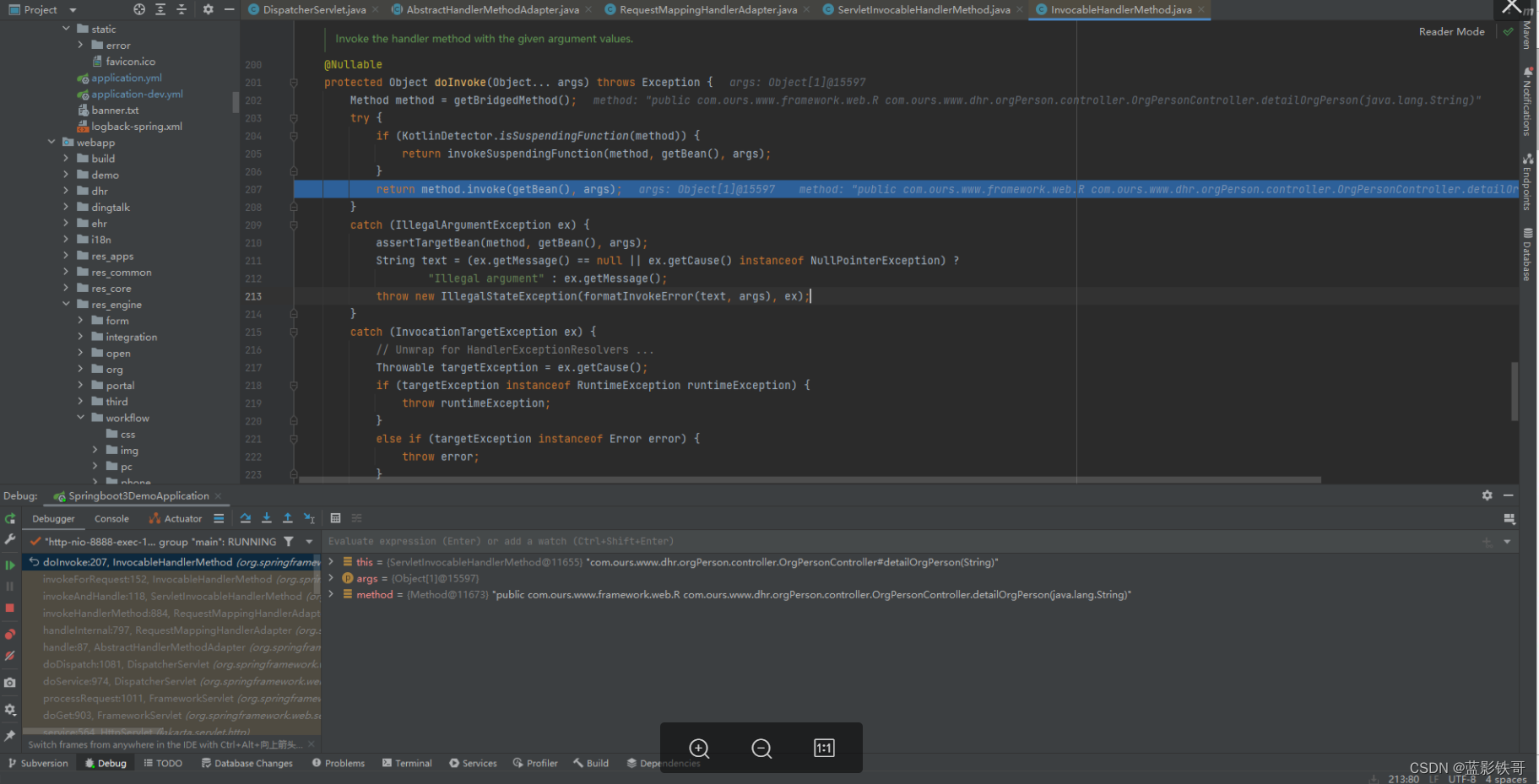The height and width of the screenshot is (784, 1539).
Task: Open application-dev.yml file
Action: (x=137, y=94)
